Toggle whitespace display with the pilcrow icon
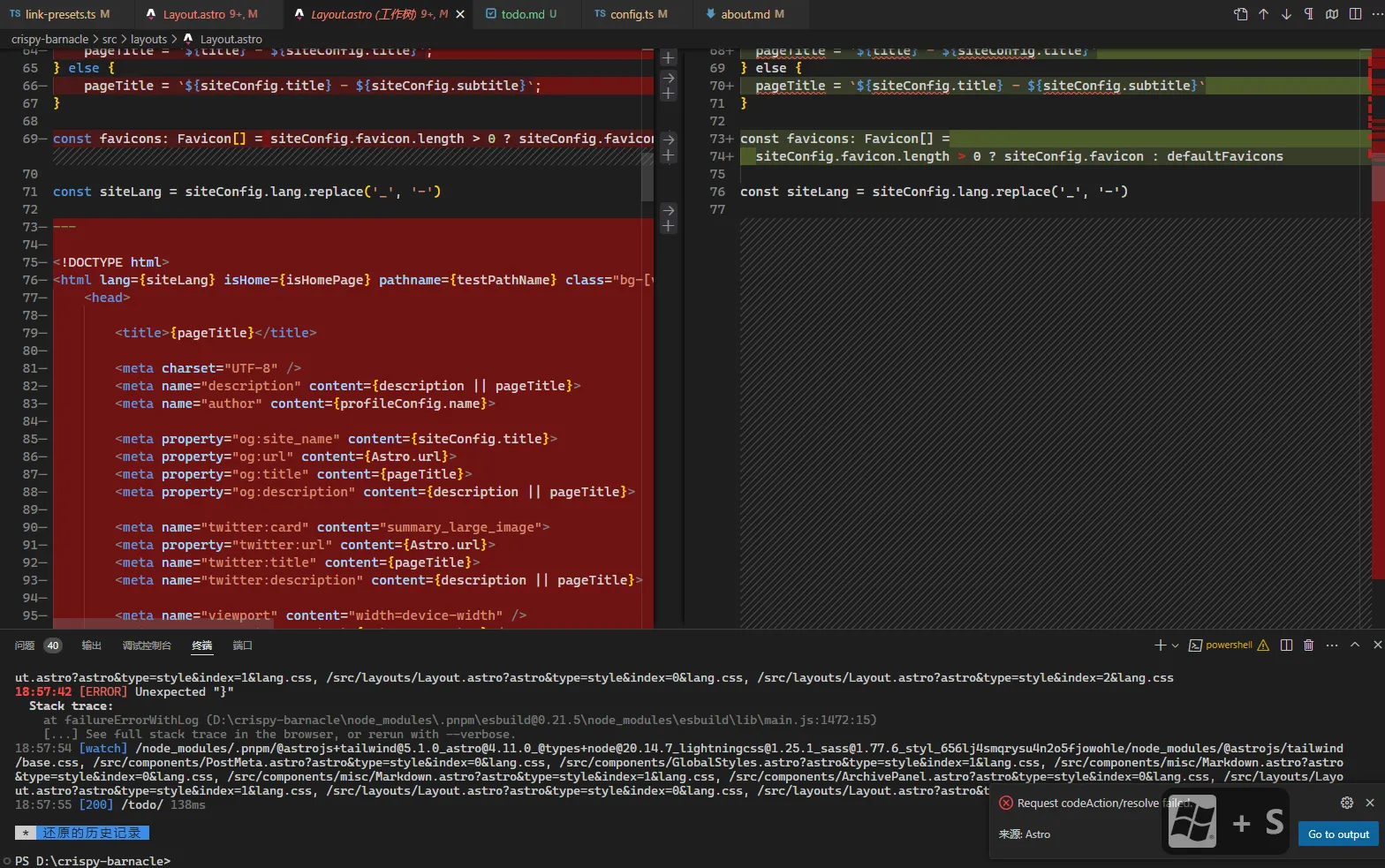Screen dimensions: 1385x868 tap(1309, 14)
